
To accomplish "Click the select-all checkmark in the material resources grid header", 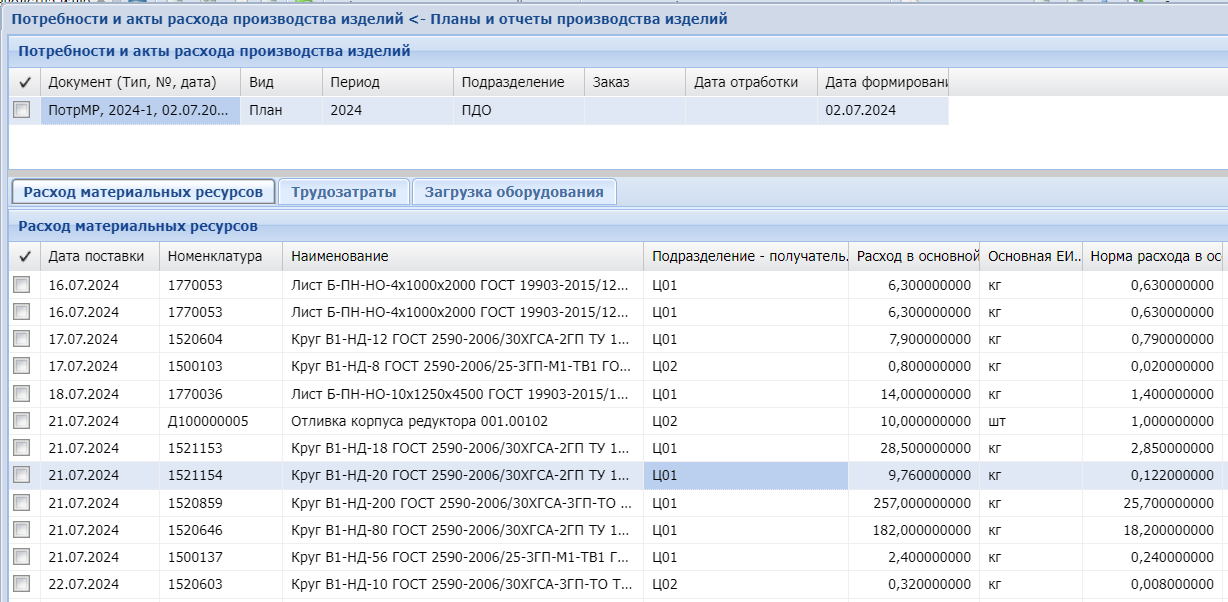I will tap(24, 257).
